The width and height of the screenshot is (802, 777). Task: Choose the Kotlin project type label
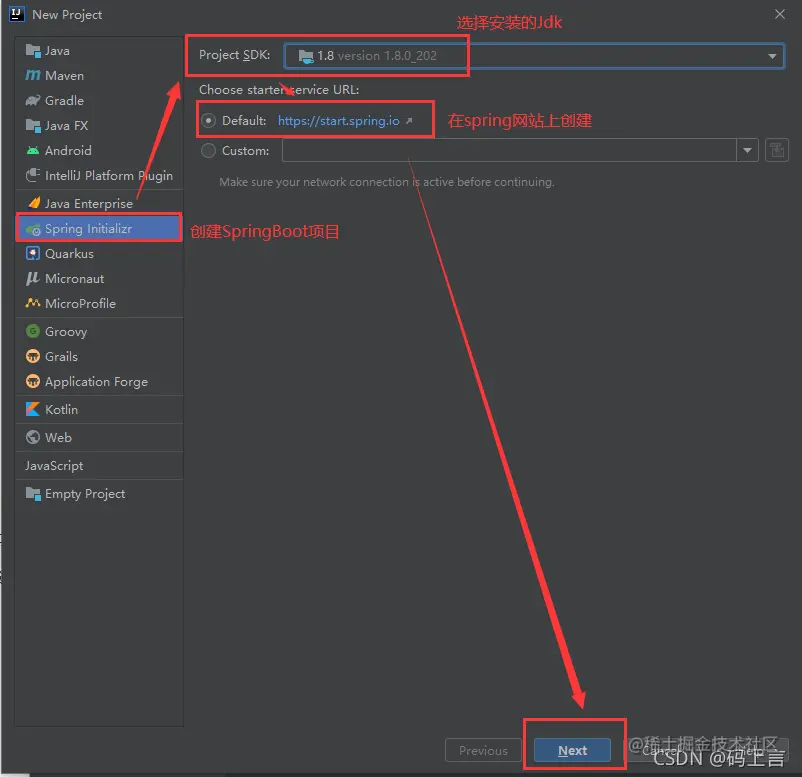[61, 410]
